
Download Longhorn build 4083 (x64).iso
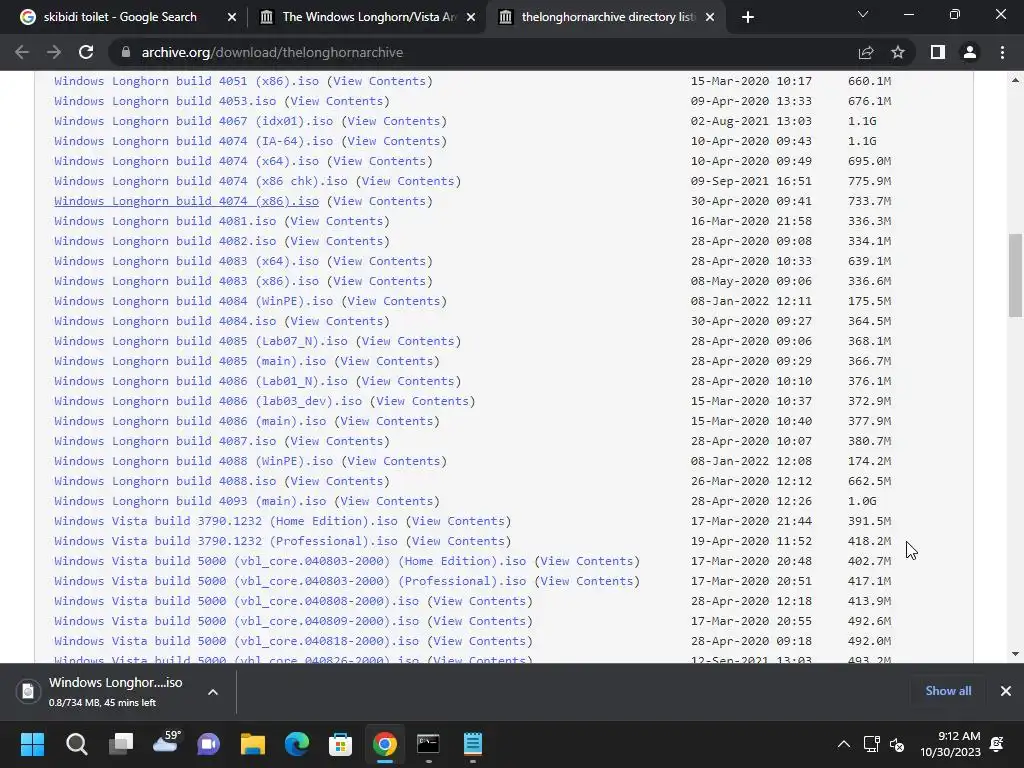tap(186, 261)
